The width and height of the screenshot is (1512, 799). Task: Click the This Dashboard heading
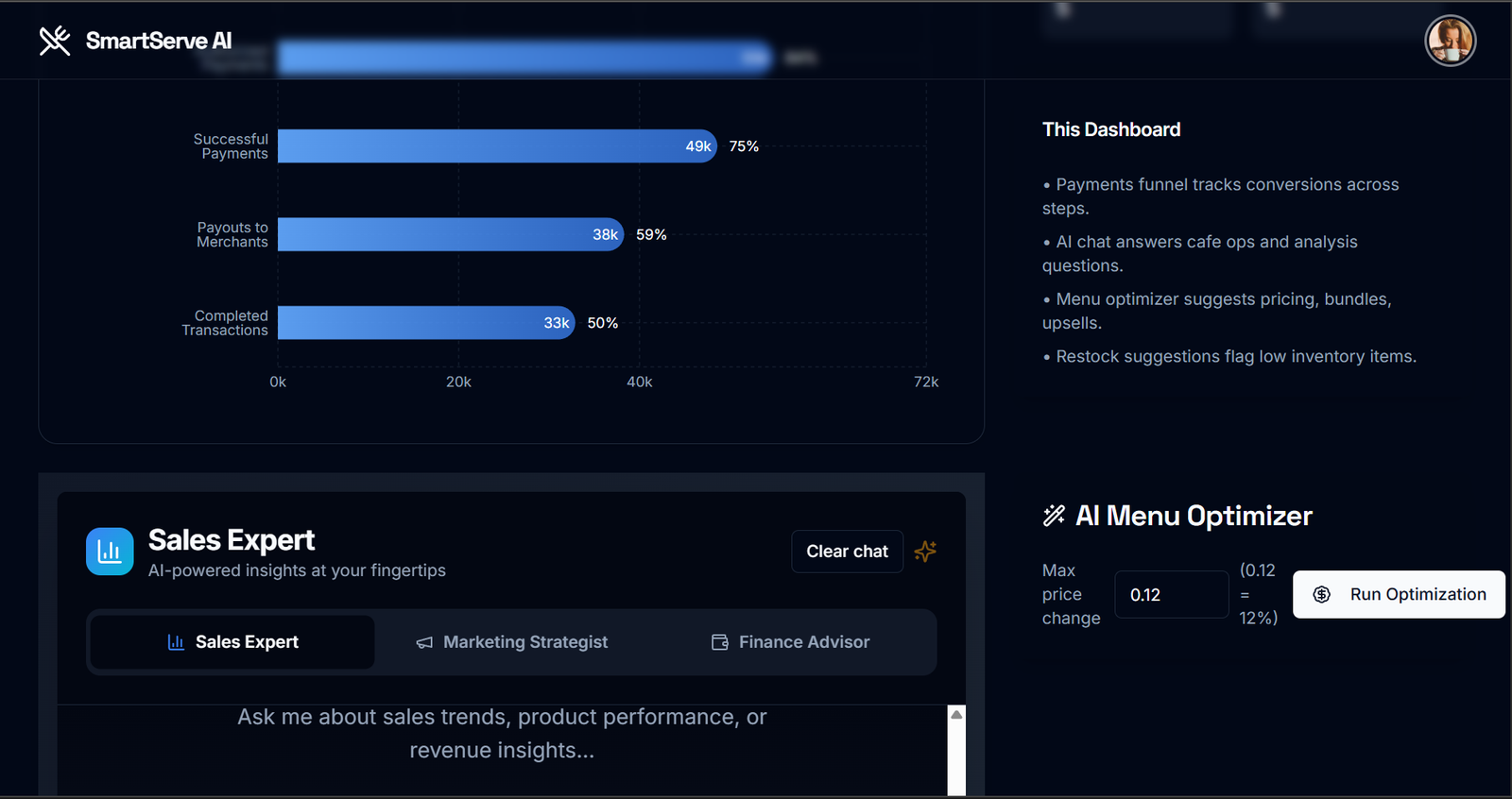(x=1111, y=129)
